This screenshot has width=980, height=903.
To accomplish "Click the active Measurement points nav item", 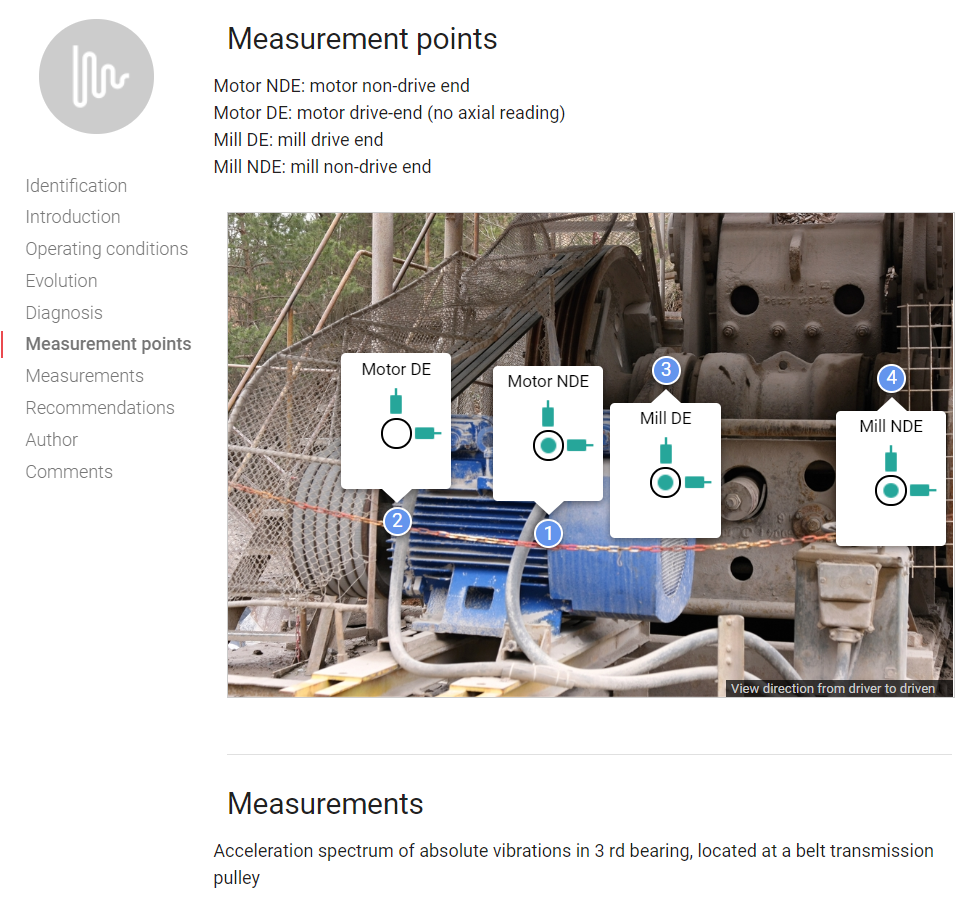I will tap(108, 344).
